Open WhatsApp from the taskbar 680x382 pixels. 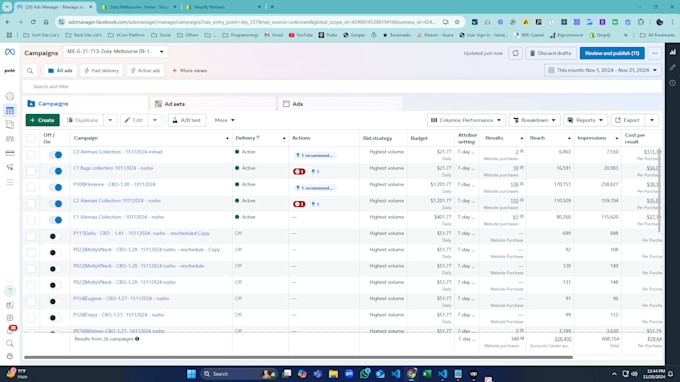point(365,373)
